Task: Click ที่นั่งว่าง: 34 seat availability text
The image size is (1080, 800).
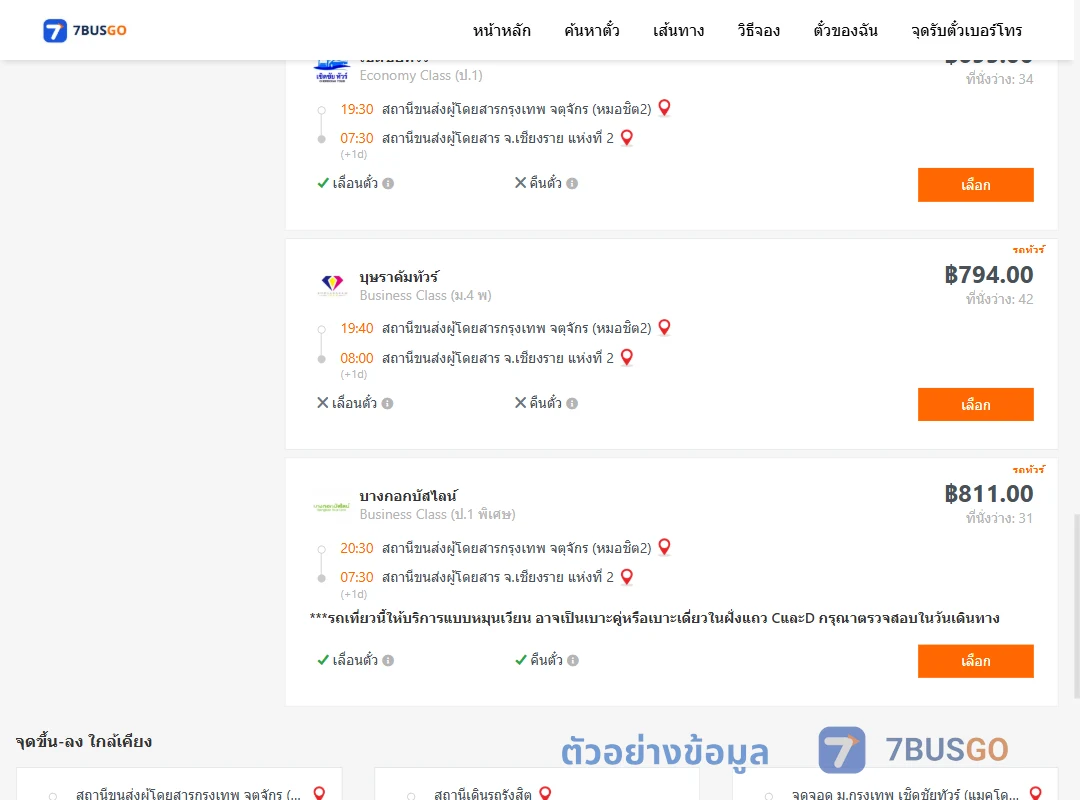Action: pos(999,79)
